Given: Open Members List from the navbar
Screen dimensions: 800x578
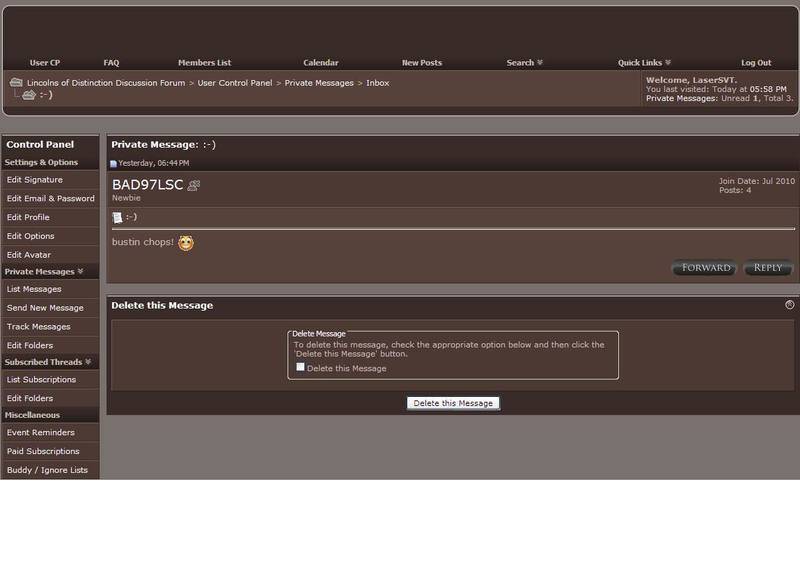Looking at the screenshot, I should point(204,62).
